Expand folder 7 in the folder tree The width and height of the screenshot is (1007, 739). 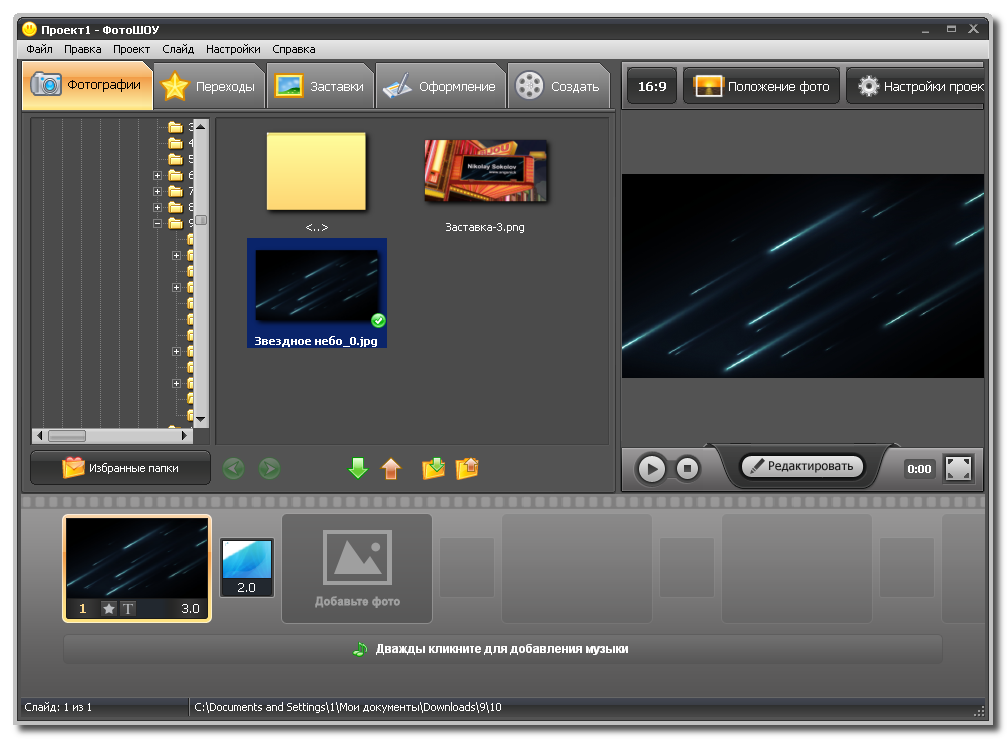coord(157,192)
